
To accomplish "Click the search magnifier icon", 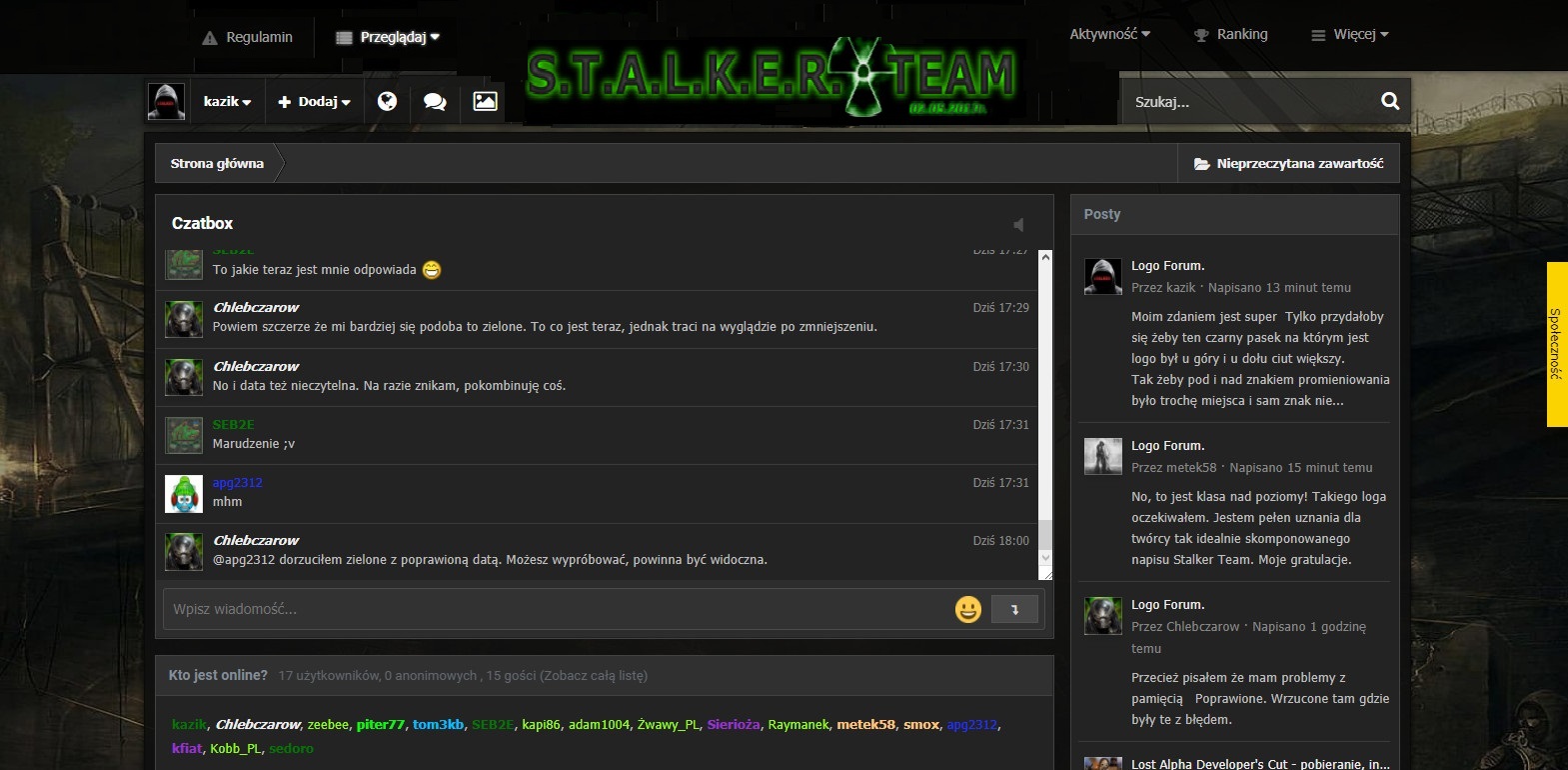I will tap(1390, 101).
